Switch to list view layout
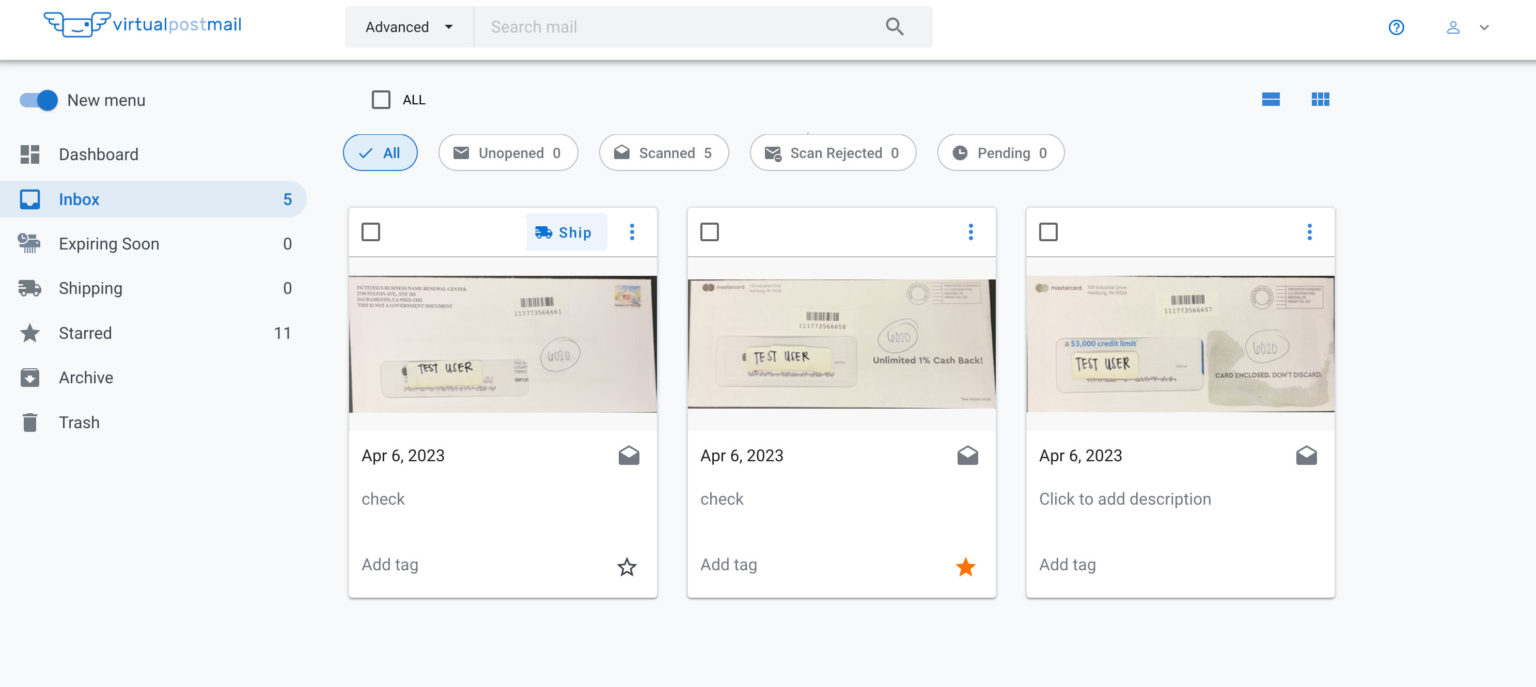Viewport: 1536px width, 687px height. 1270,99
